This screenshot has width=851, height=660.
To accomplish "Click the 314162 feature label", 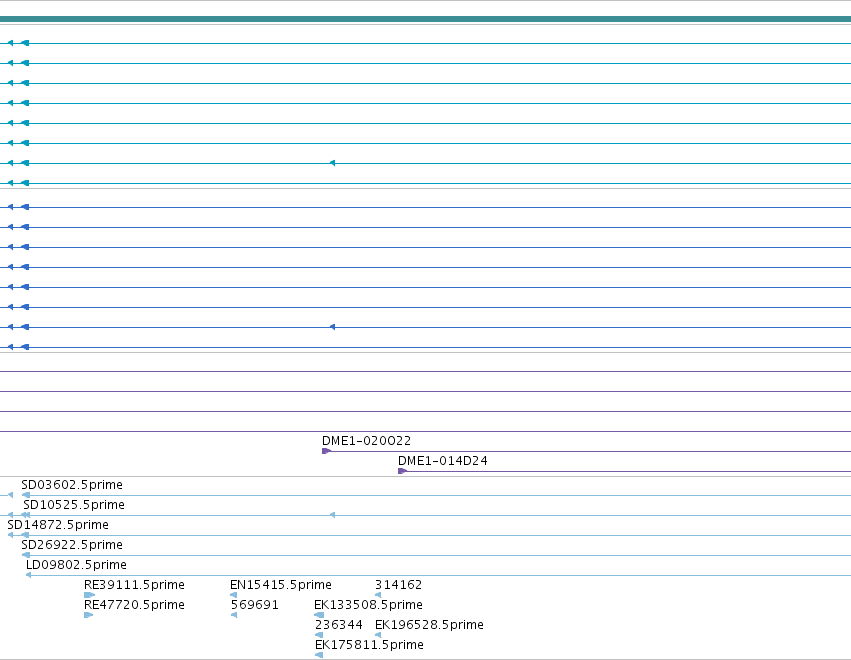I will tap(398, 585).
